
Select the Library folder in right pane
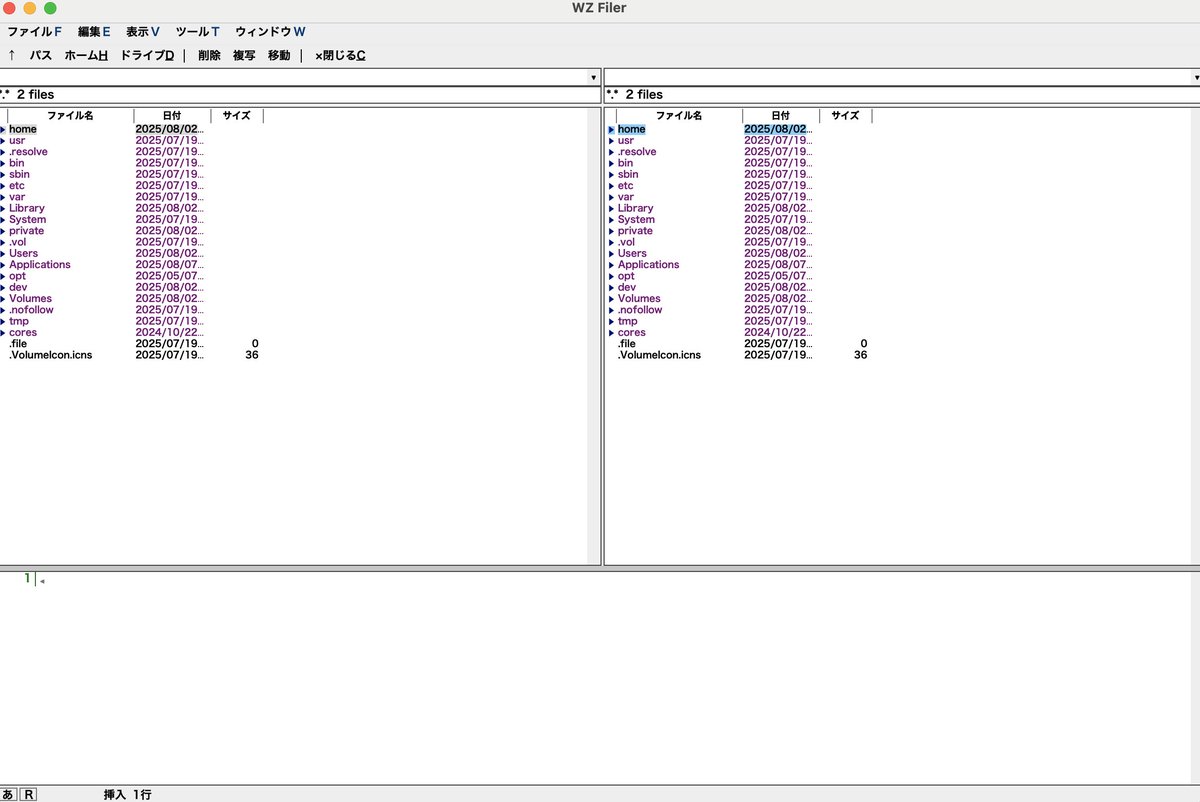click(636, 209)
